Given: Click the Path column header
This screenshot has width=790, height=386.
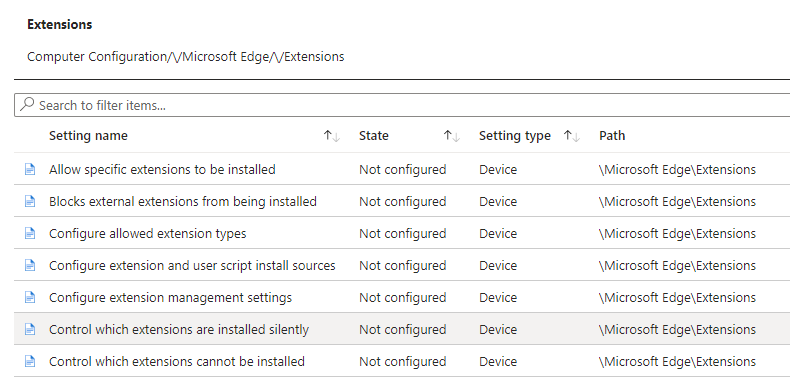Looking at the screenshot, I should [612, 136].
